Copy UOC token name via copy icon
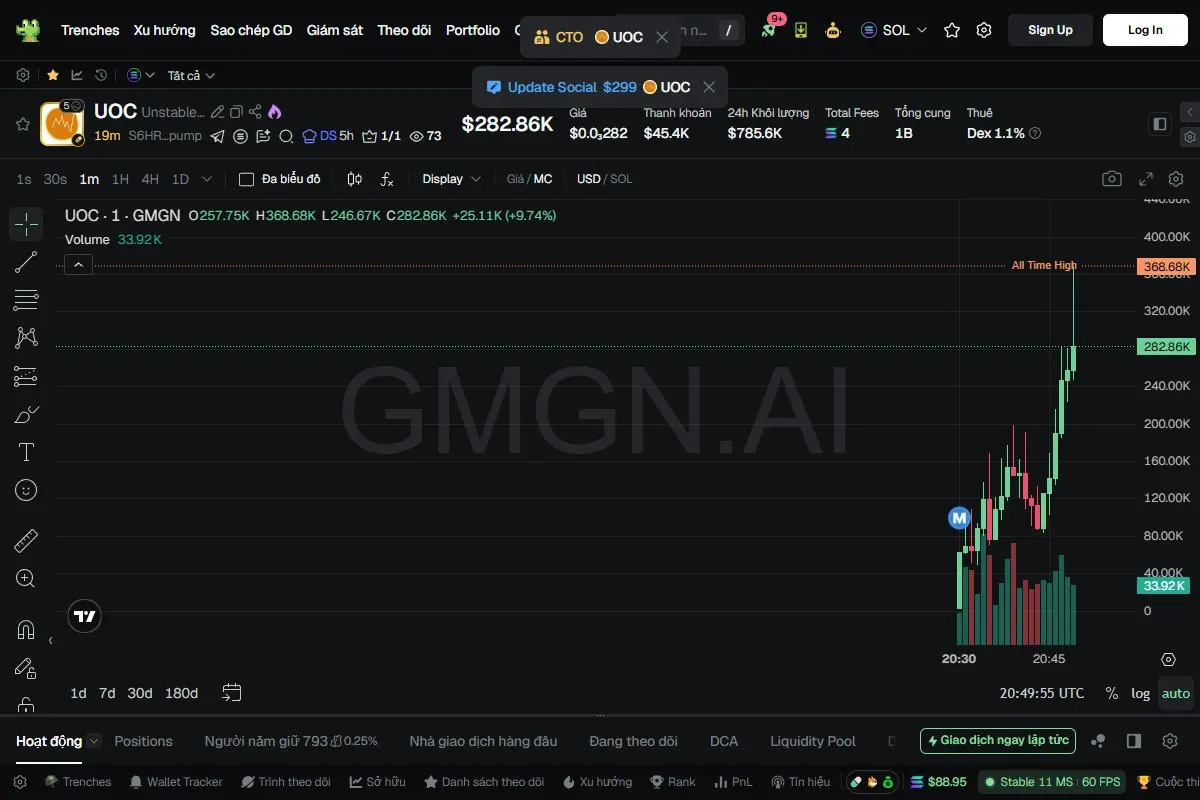This screenshot has height=800, width=1200. pos(236,112)
